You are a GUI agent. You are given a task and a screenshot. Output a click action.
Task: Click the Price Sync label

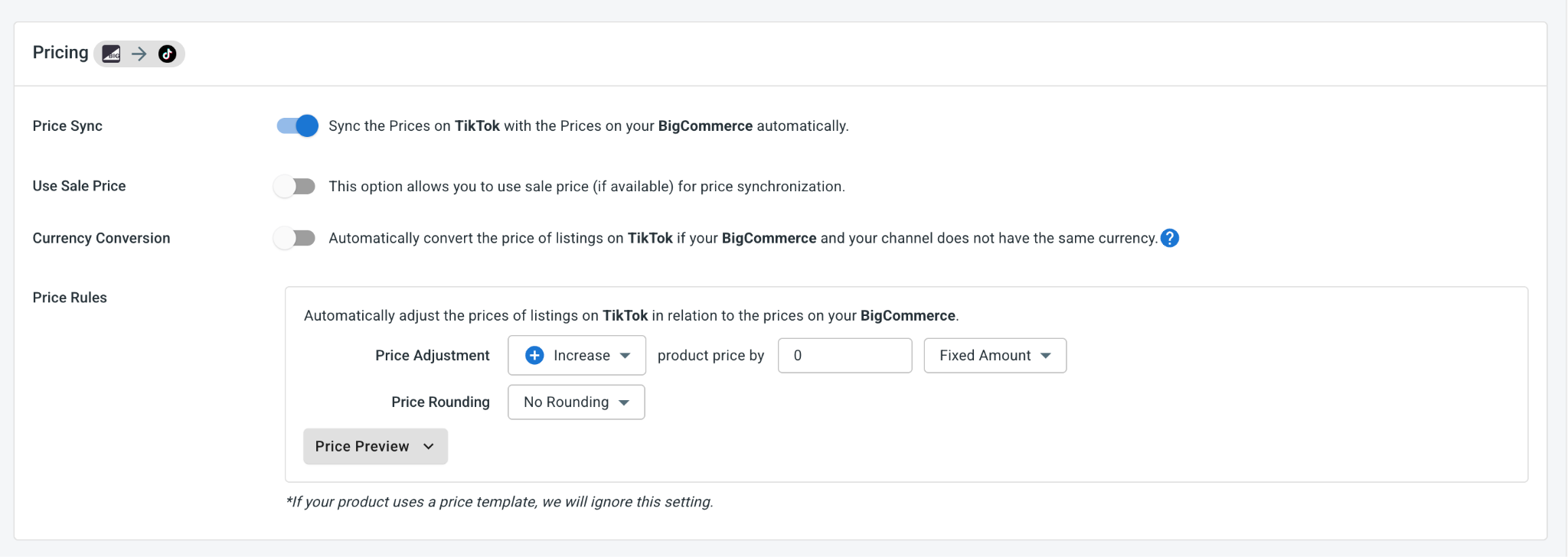click(67, 125)
